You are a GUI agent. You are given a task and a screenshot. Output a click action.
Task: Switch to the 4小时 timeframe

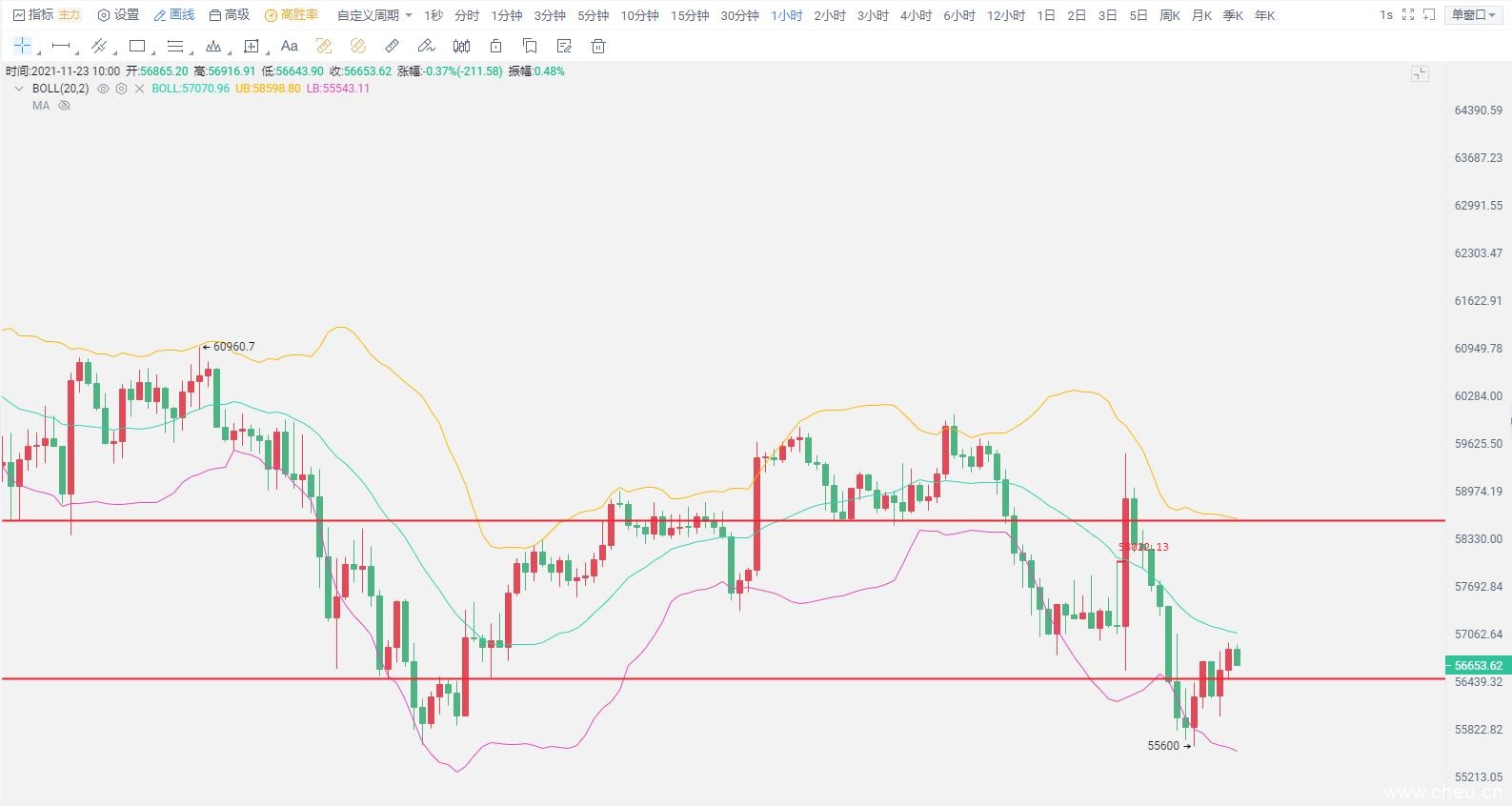pyautogui.click(x=916, y=15)
